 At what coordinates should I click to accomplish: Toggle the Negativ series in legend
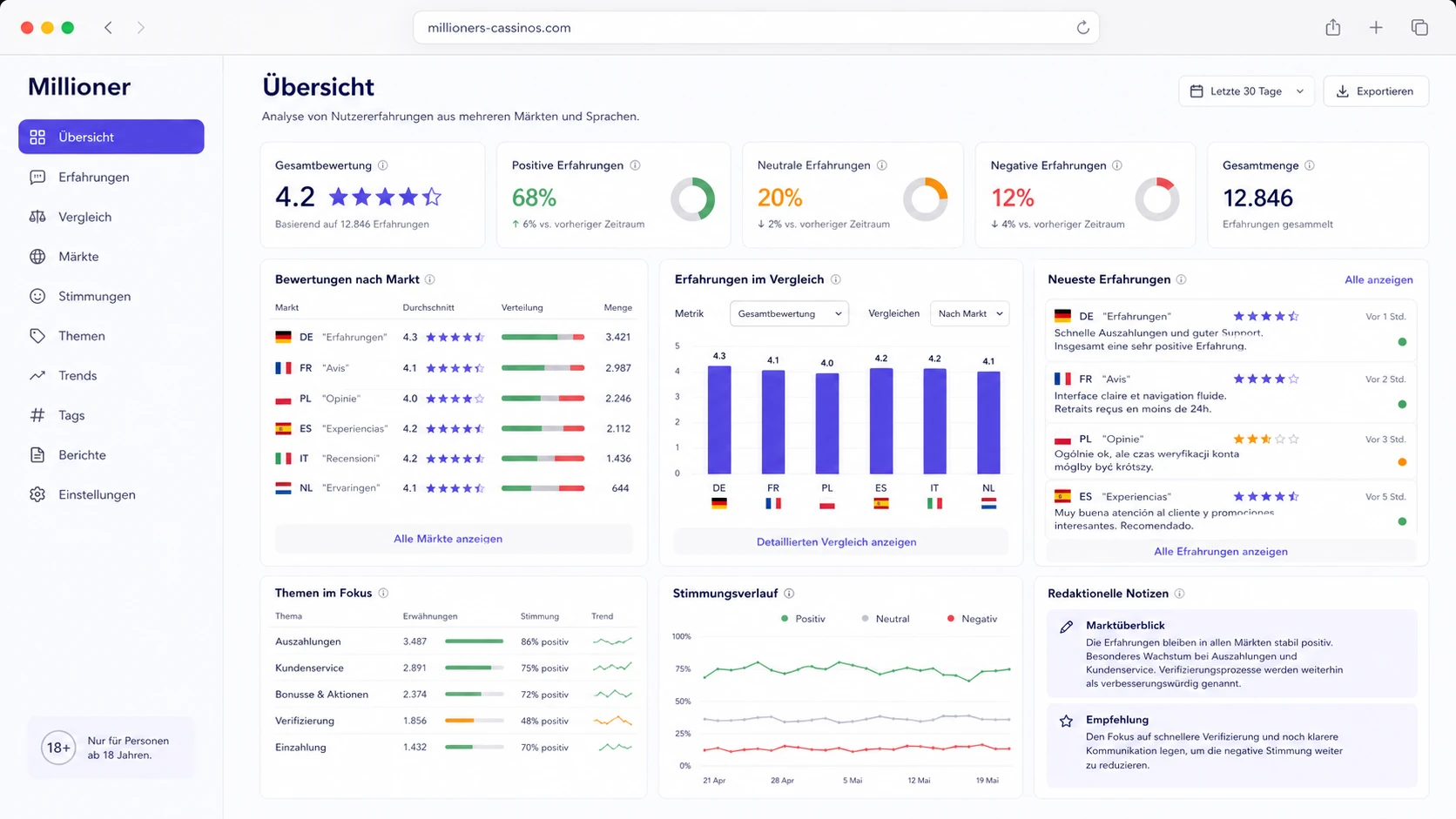tap(972, 619)
